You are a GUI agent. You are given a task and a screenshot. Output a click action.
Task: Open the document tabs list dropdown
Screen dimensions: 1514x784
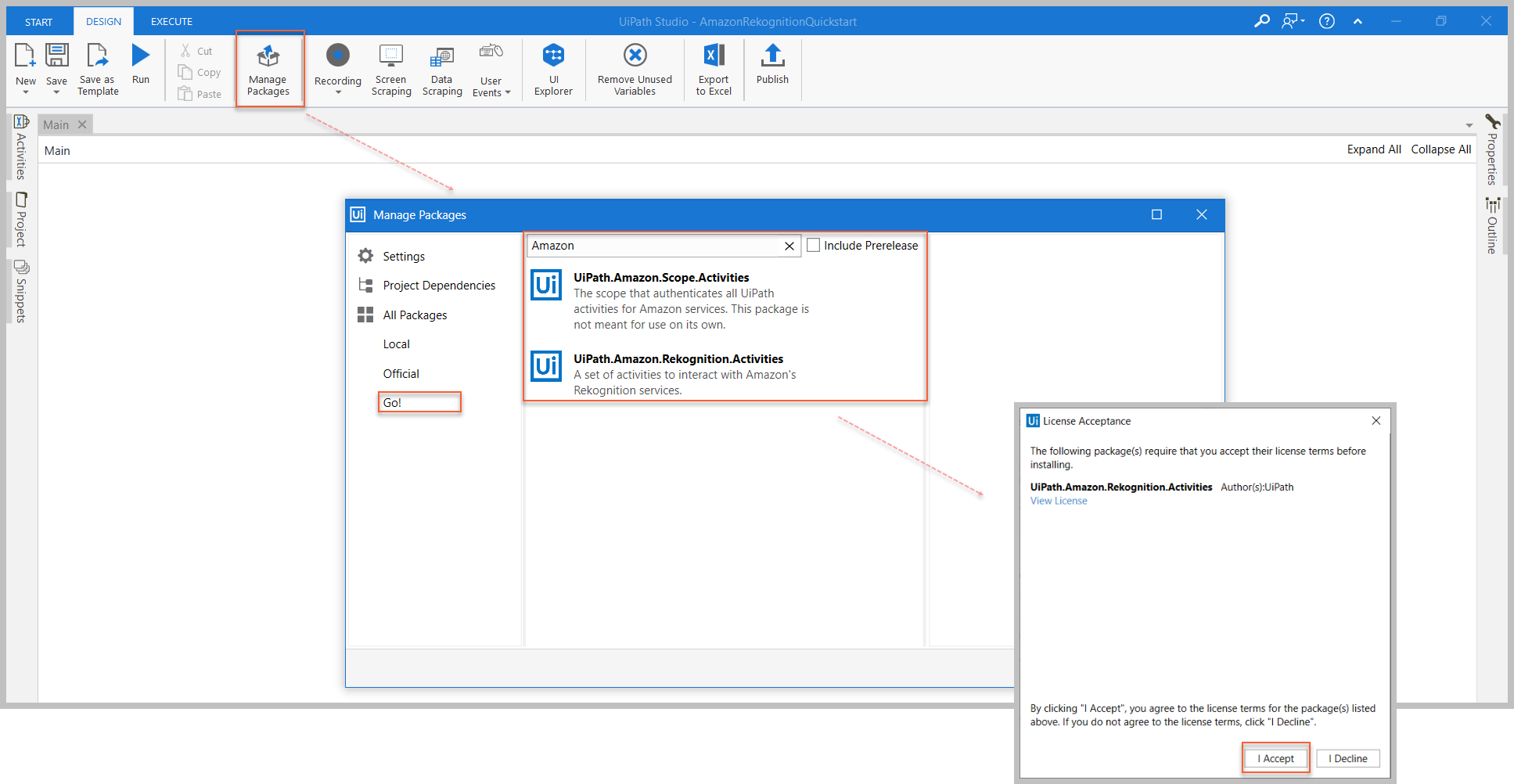click(x=1469, y=125)
